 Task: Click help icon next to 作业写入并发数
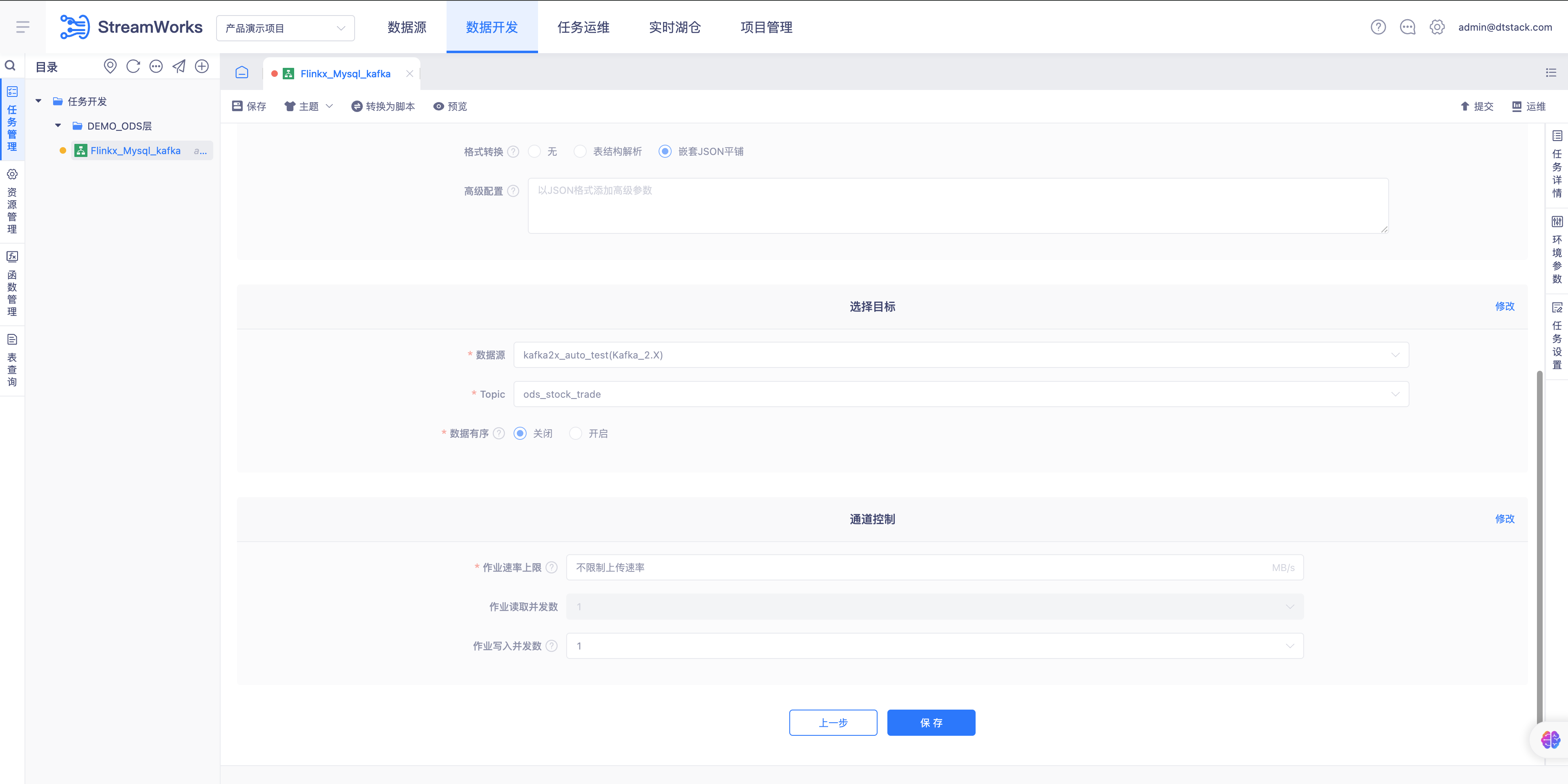552,646
